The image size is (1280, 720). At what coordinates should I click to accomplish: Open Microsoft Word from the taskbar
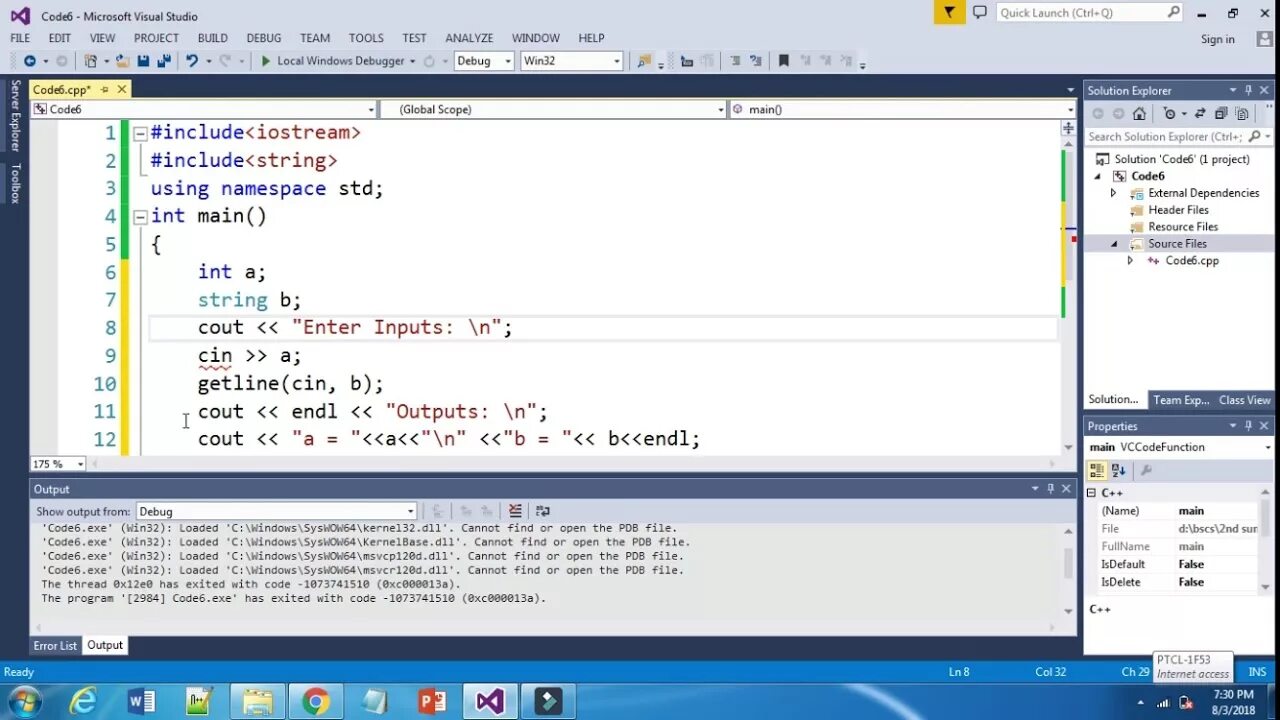[141, 702]
